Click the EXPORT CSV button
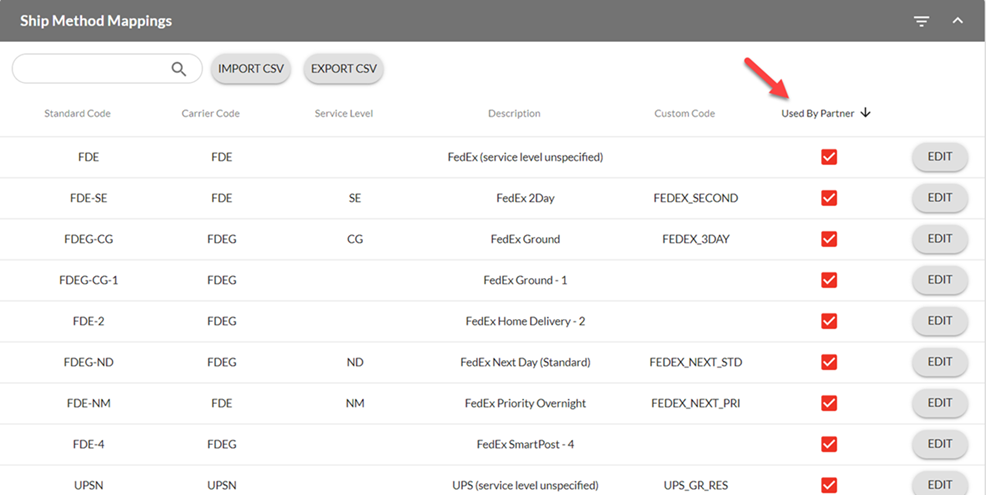The image size is (986, 495). 344,69
